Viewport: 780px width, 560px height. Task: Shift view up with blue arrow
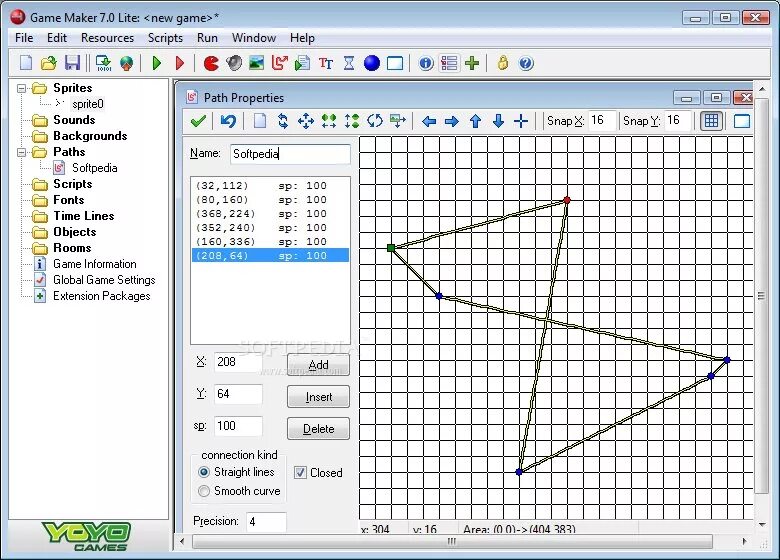[475, 121]
